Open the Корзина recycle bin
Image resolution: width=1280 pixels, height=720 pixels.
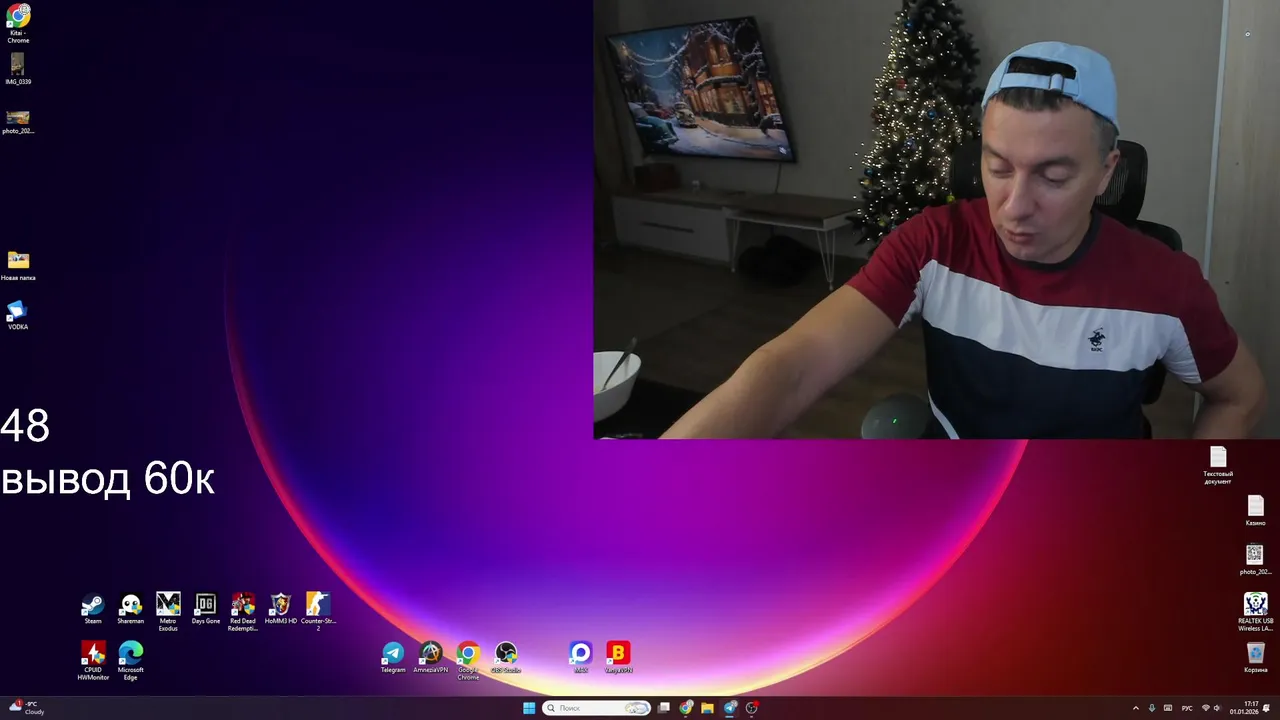[1256, 658]
